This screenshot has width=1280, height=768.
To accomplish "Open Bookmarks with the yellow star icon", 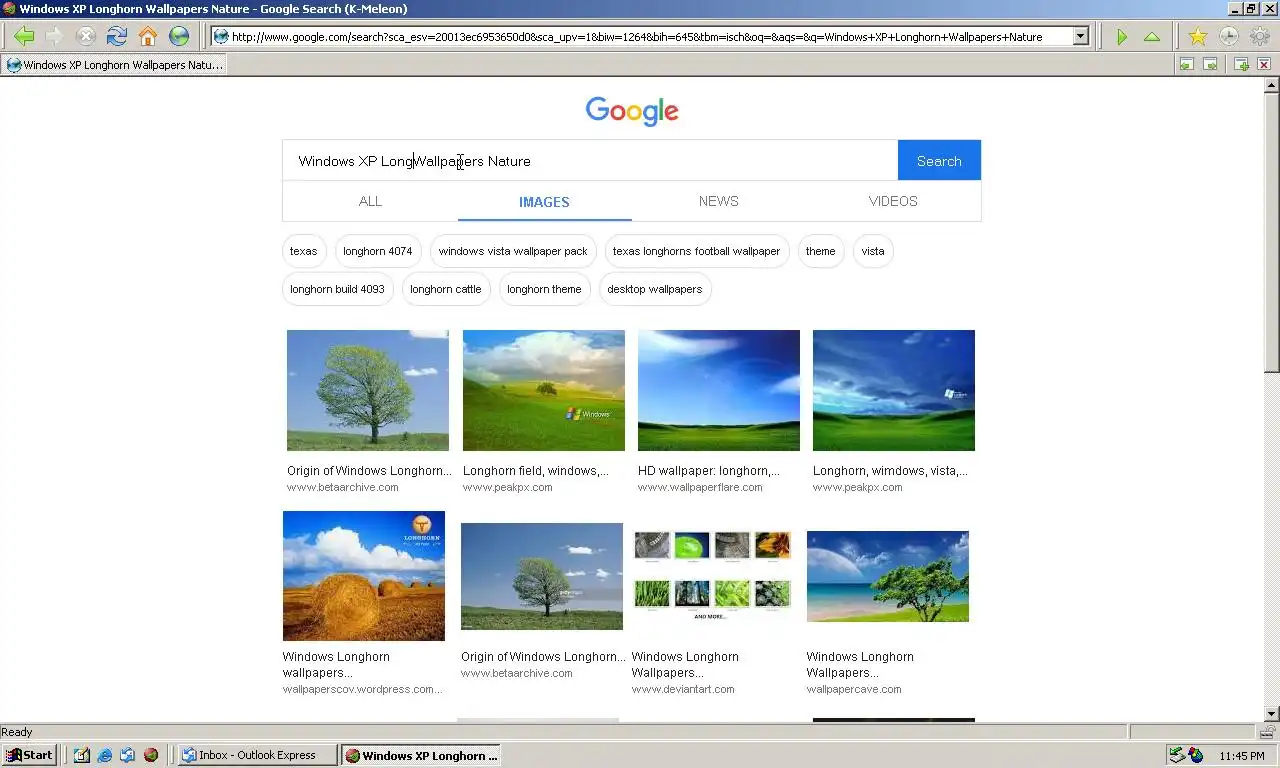I will click(x=1197, y=37).
